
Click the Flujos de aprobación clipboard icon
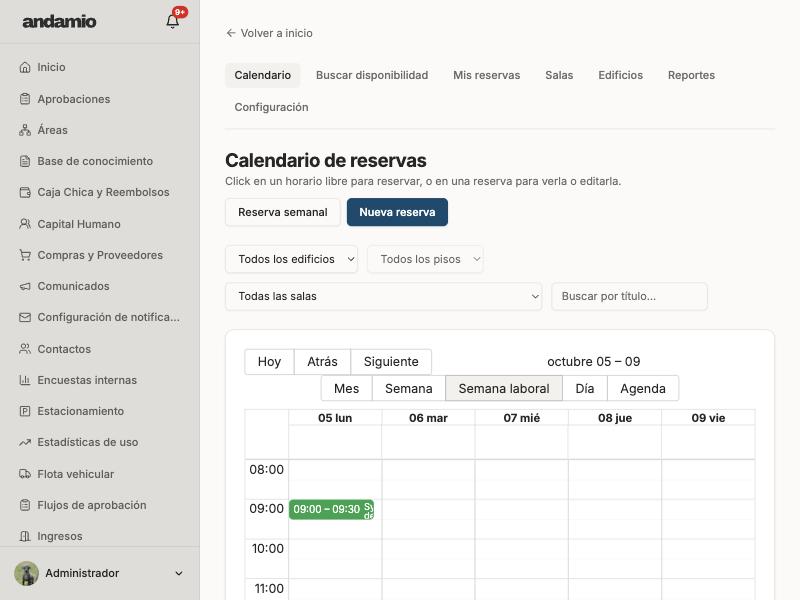tap(24, 505)
